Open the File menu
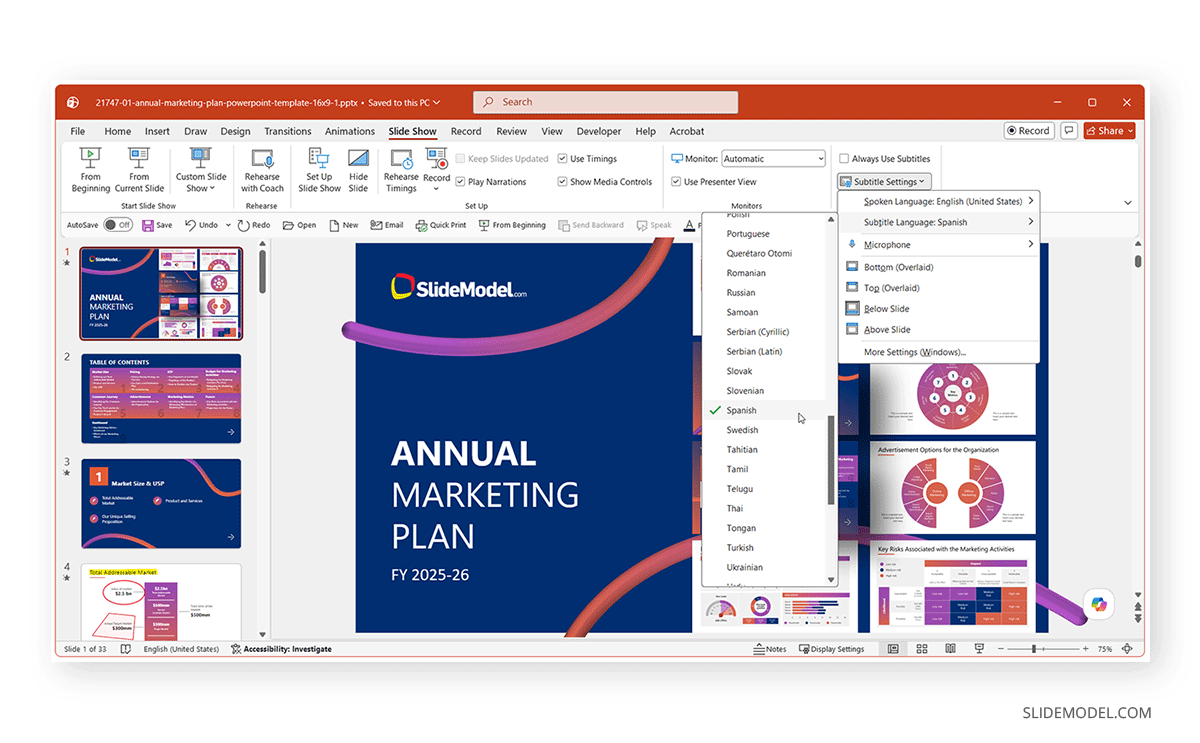Viewport: 1200px width, 743px height. (x=78, y=131)
